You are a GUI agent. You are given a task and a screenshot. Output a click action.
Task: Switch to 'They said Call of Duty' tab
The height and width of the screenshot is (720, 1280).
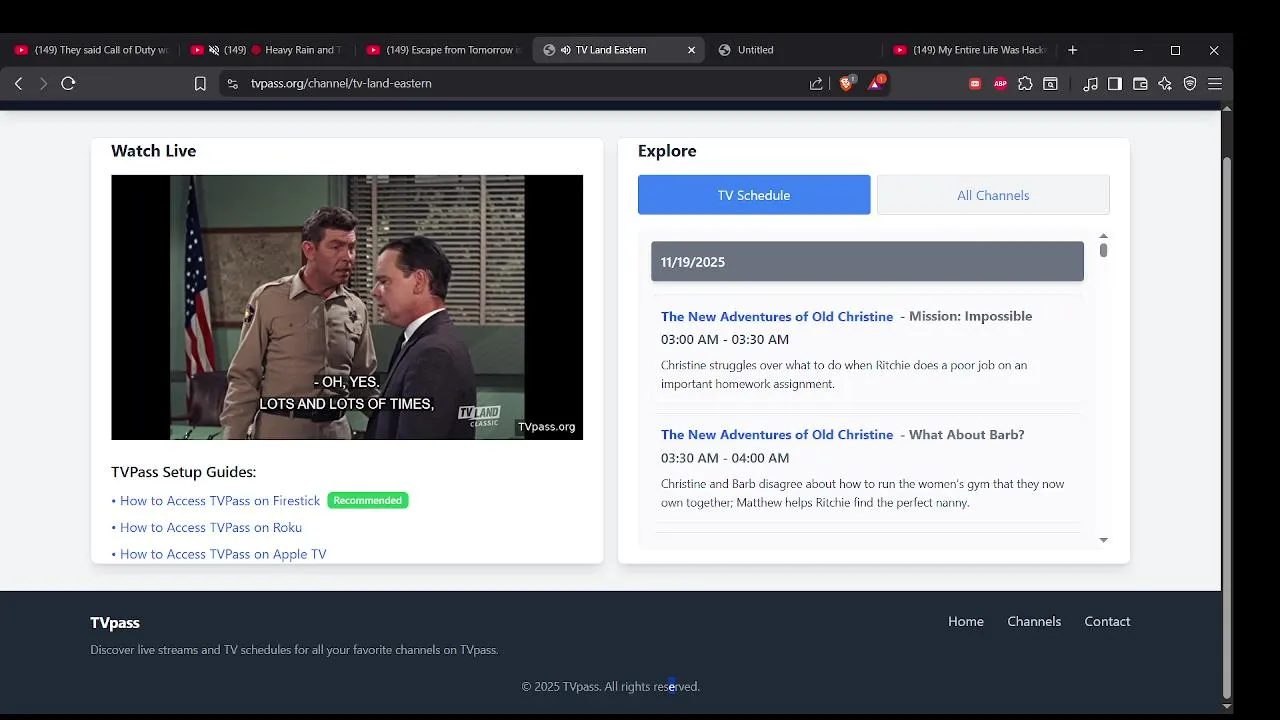point(90,50)
